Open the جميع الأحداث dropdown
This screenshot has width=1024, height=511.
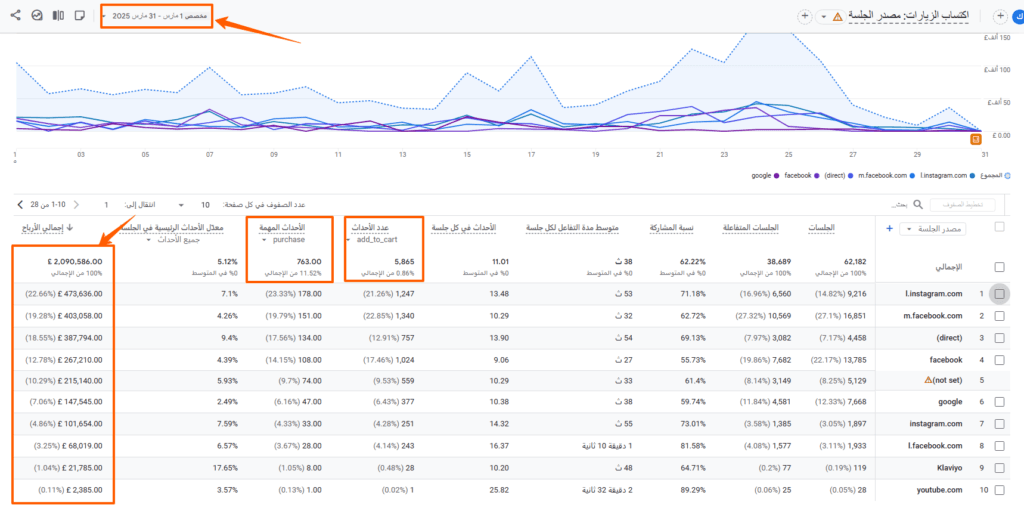coord(171,240)
